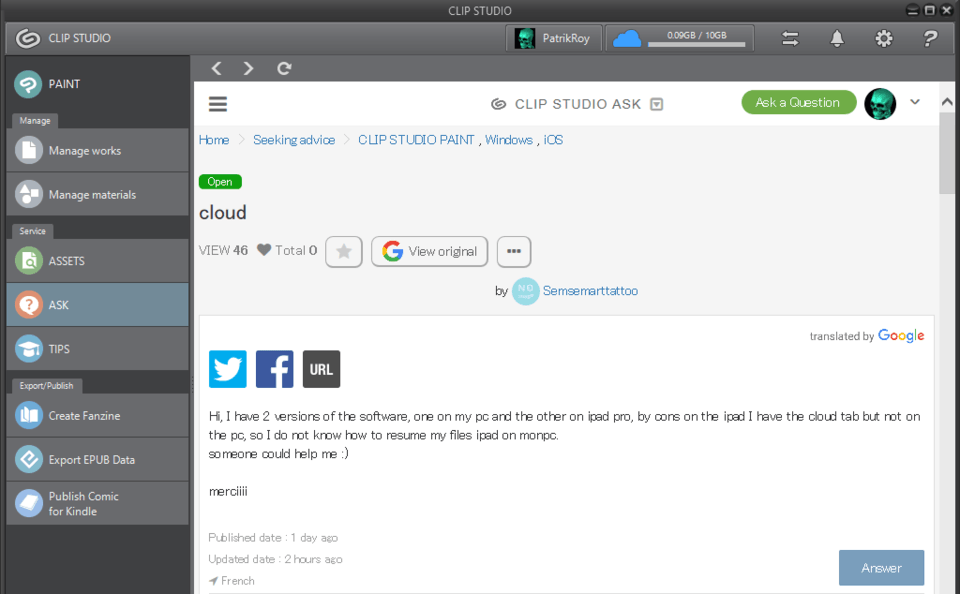Select the ASK service in the sidebar
Image resolution: width=960 pixels, height=594 pixels.
(97, 304)
